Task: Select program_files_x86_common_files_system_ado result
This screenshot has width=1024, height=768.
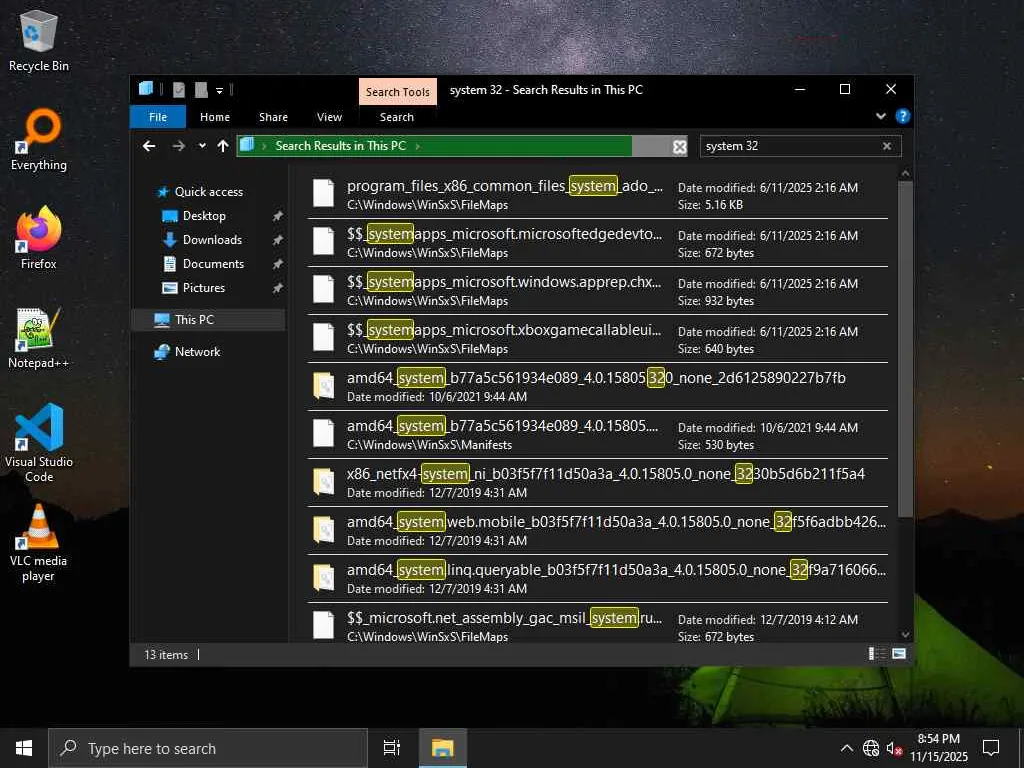Action: click(598, 195)
